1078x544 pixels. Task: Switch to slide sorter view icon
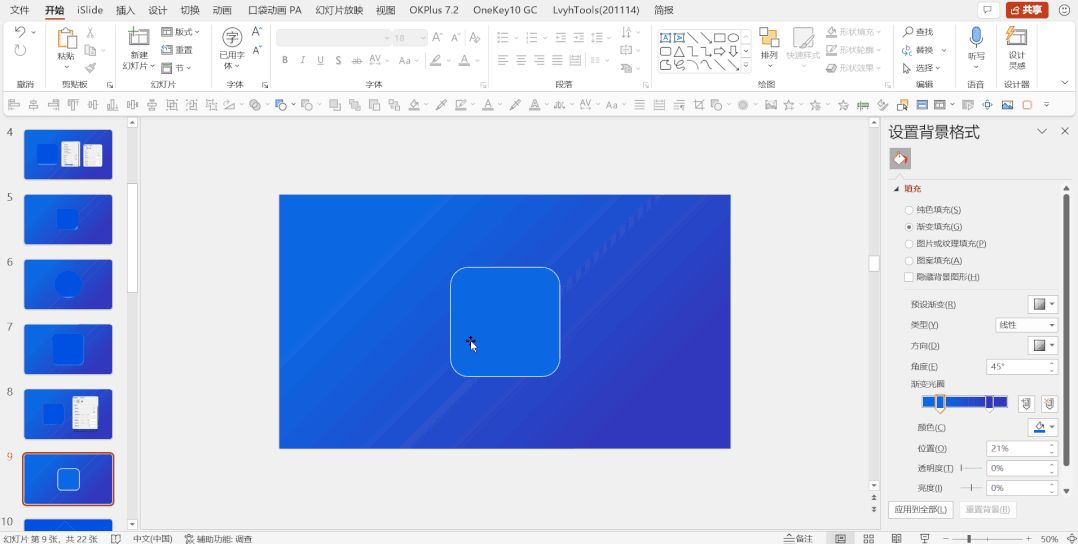click(x=868, y=538)
